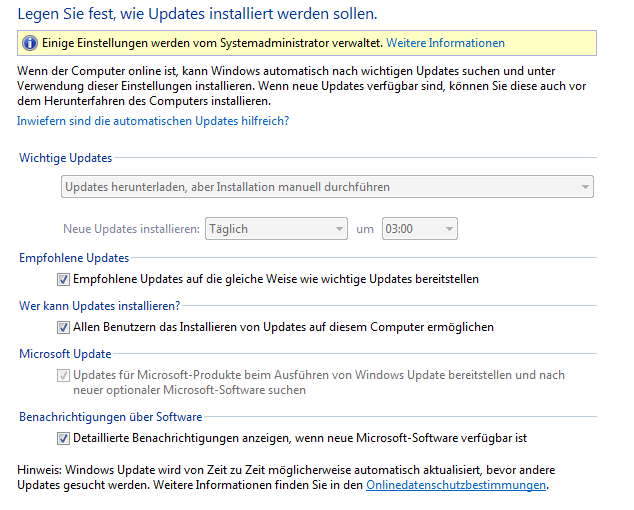
Task: Expand the Wichtige Updates combo box
Action: (327, 186)
